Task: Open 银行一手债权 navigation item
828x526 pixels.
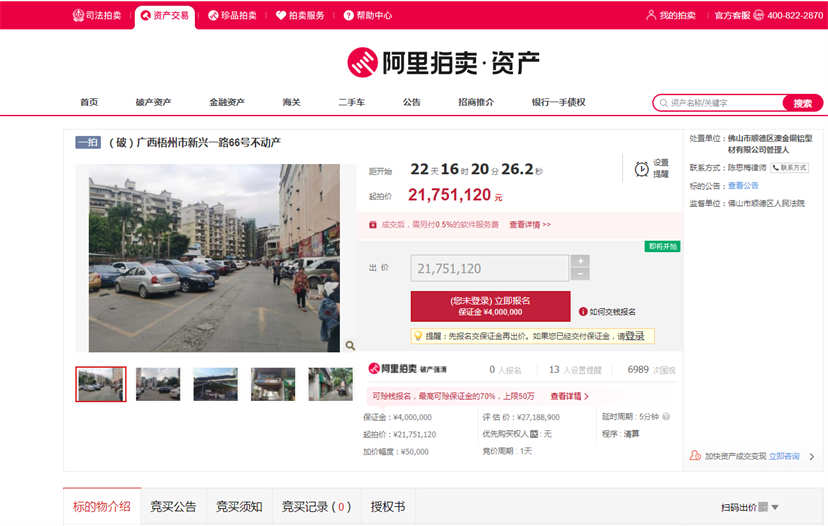Action: click(558, 102)
